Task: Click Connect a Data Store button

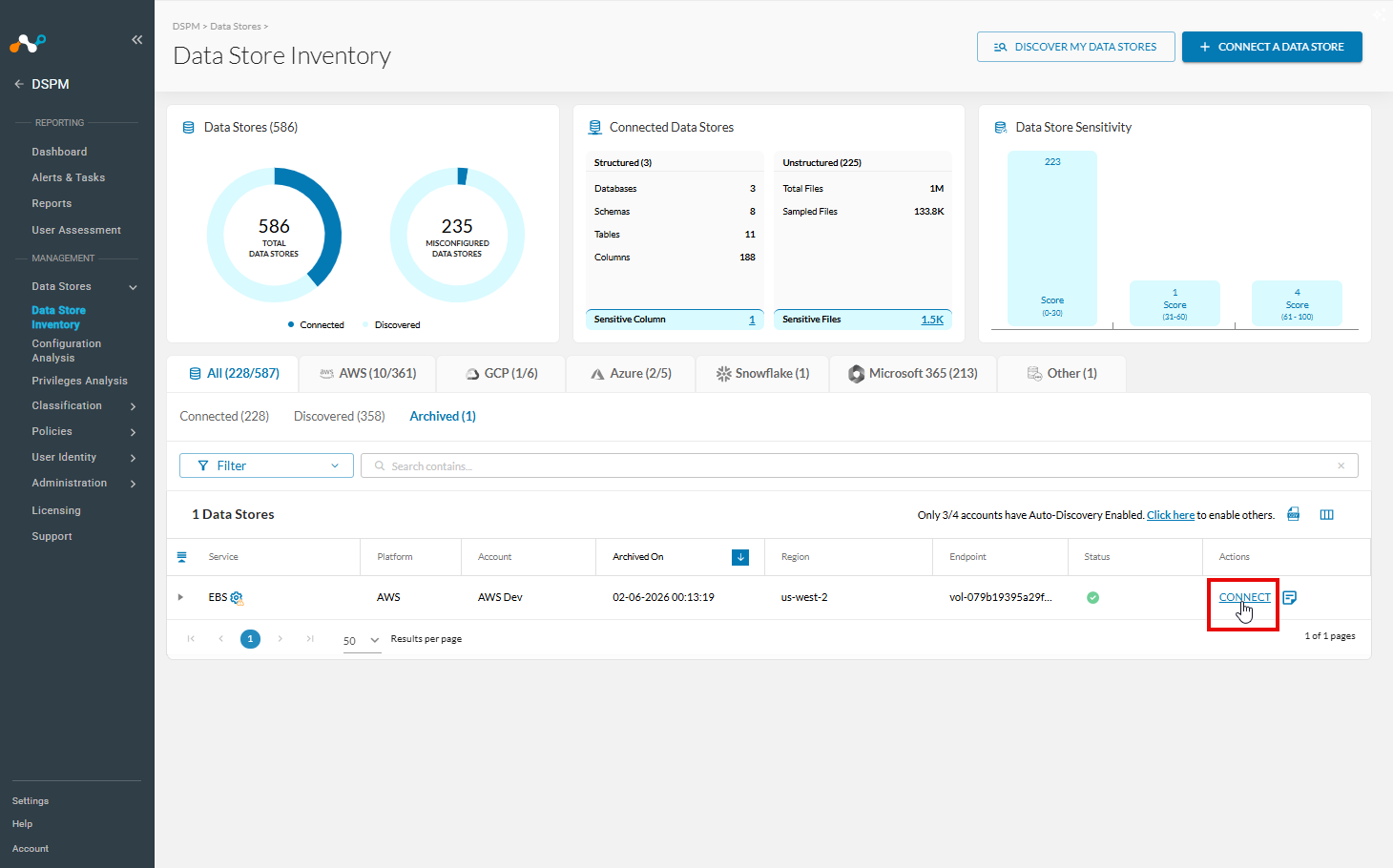Action: click(x=1272, y=47)
